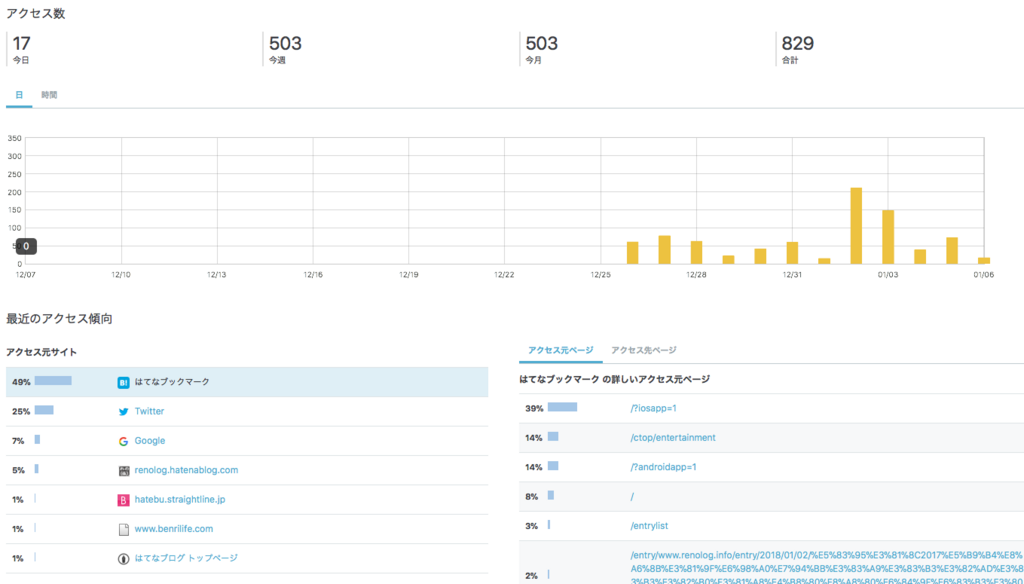The width and height of the screenshot is (1024, 584).
Task: Click the 49% progress bar for Hatena Bookmark
Action: pyautogui.click(x=53, y=381)
